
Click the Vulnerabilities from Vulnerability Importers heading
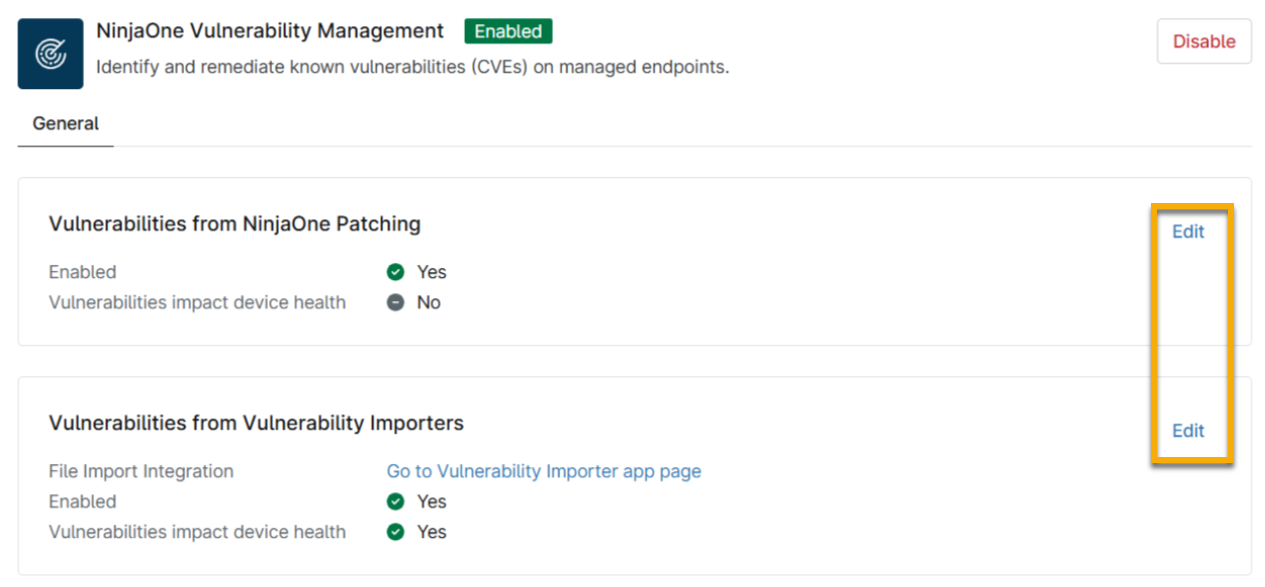tap(256, 423)
